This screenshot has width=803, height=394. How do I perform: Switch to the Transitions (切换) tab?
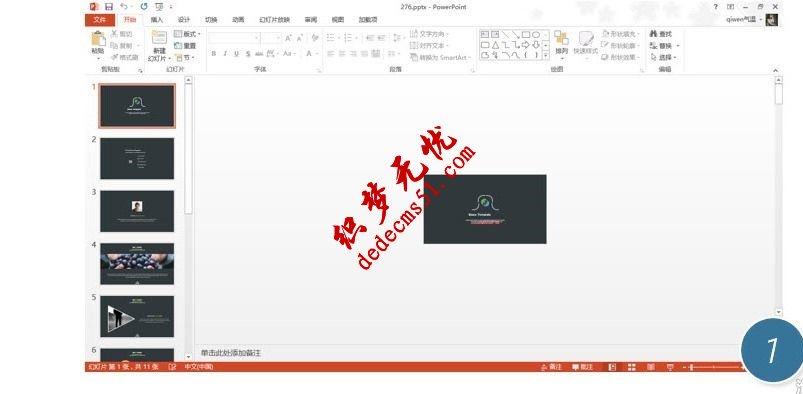point(211,19)
